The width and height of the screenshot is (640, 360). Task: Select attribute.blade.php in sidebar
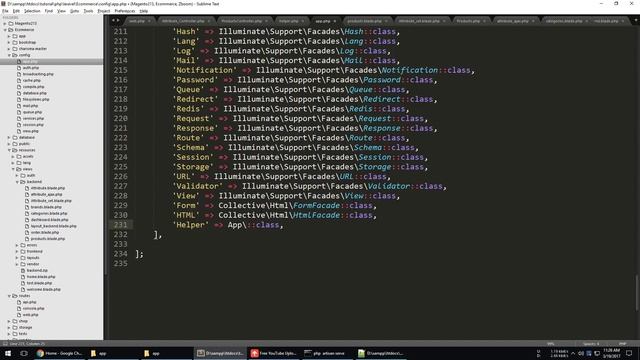point(48,188)
